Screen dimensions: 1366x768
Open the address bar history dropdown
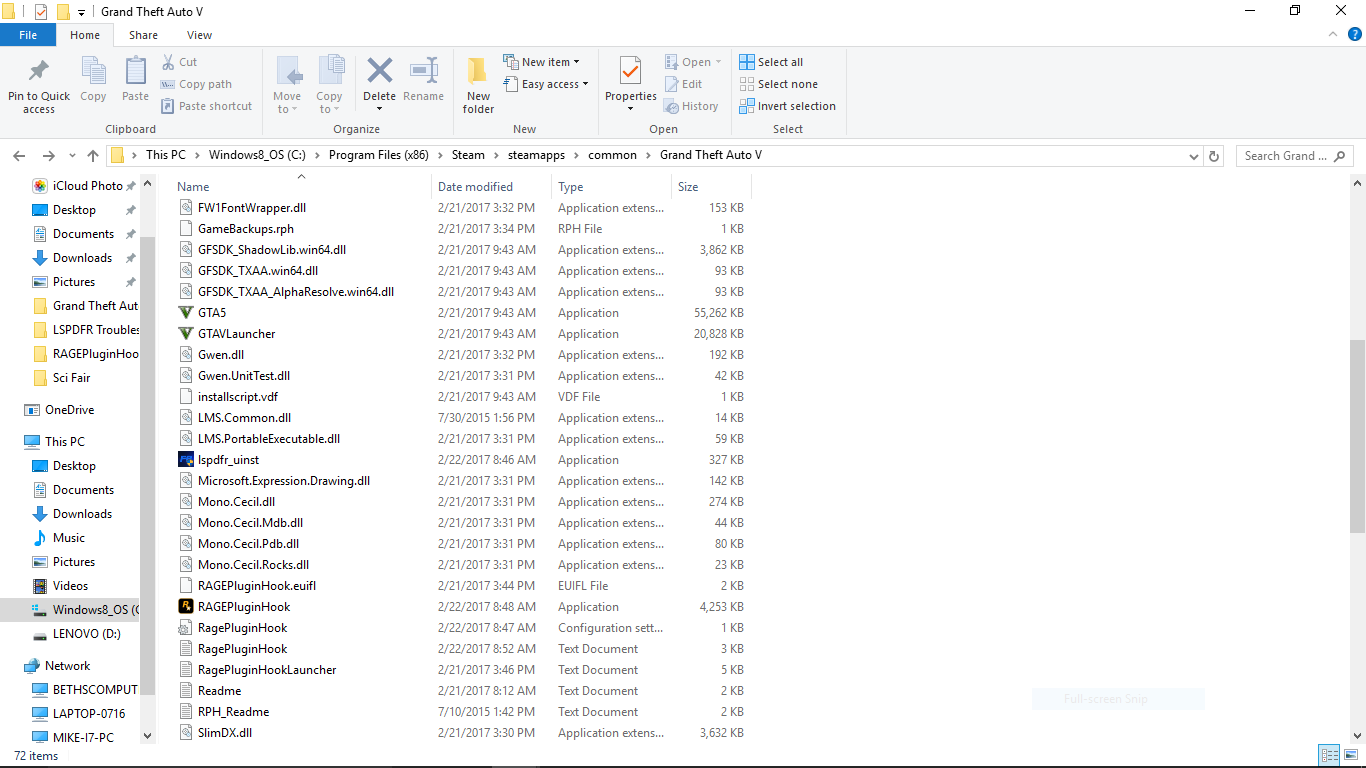(x=1194, y=156)
